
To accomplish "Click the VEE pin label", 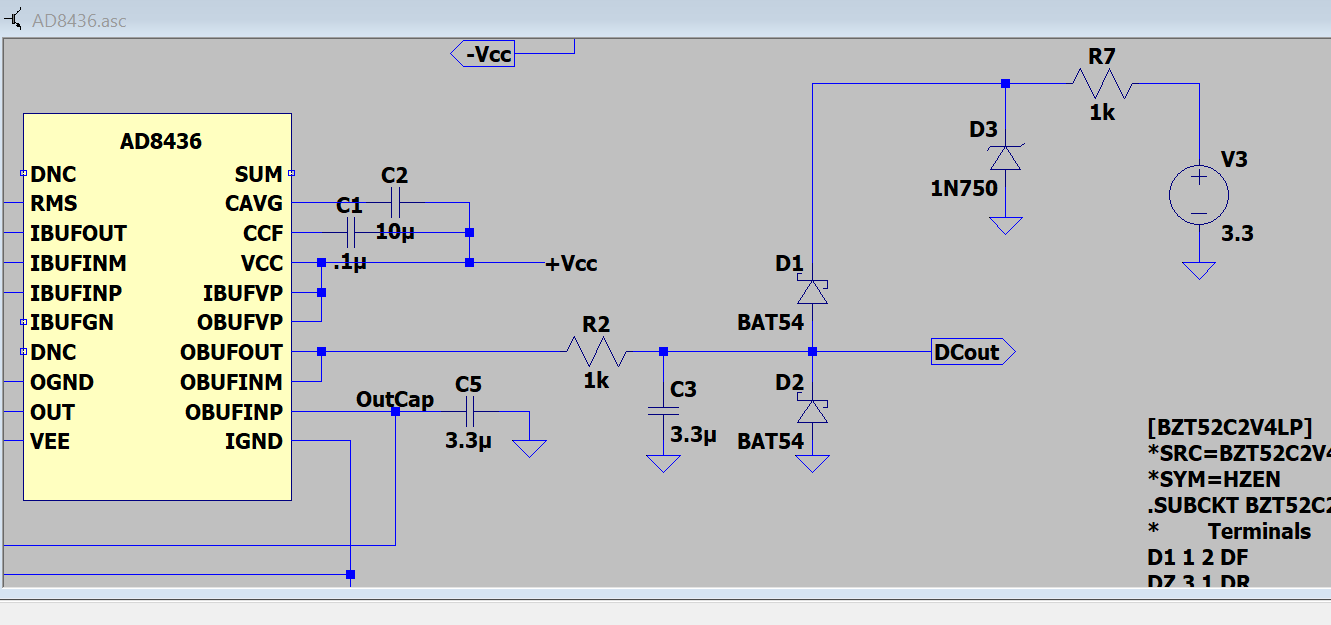I will pyautogui.click(x=50, y=442).
